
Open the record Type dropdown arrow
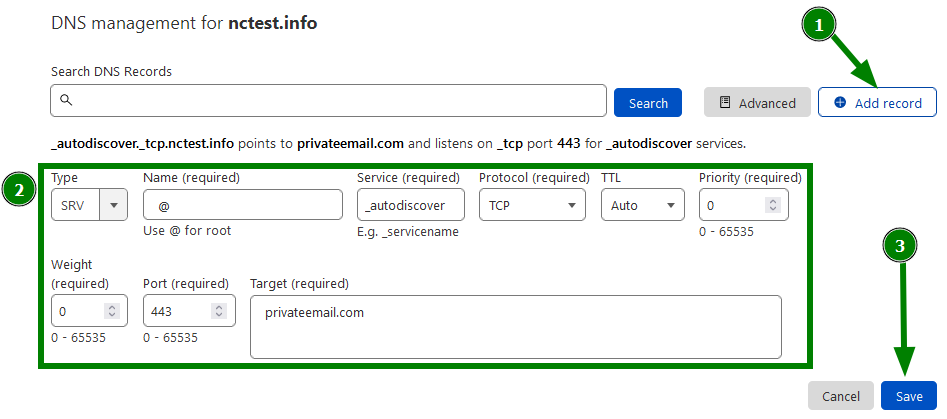pos(114,205)
